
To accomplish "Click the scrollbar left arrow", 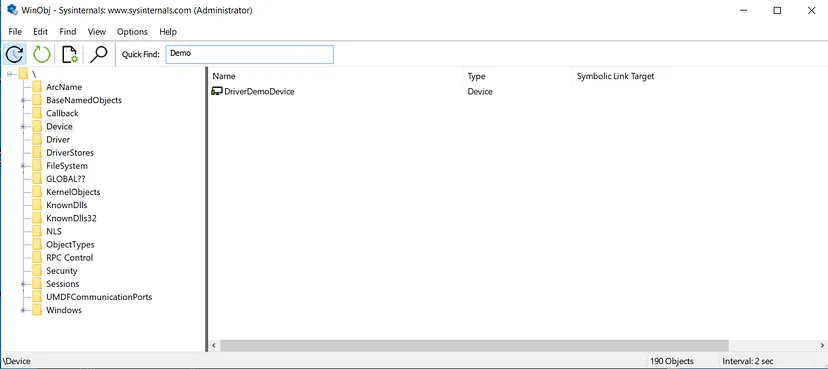I will click(x=214, y=345).
